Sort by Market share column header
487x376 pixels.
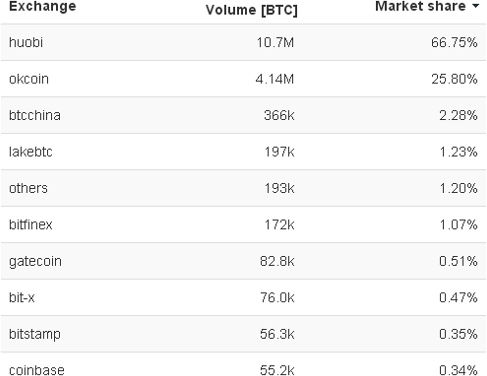(420, 6)
